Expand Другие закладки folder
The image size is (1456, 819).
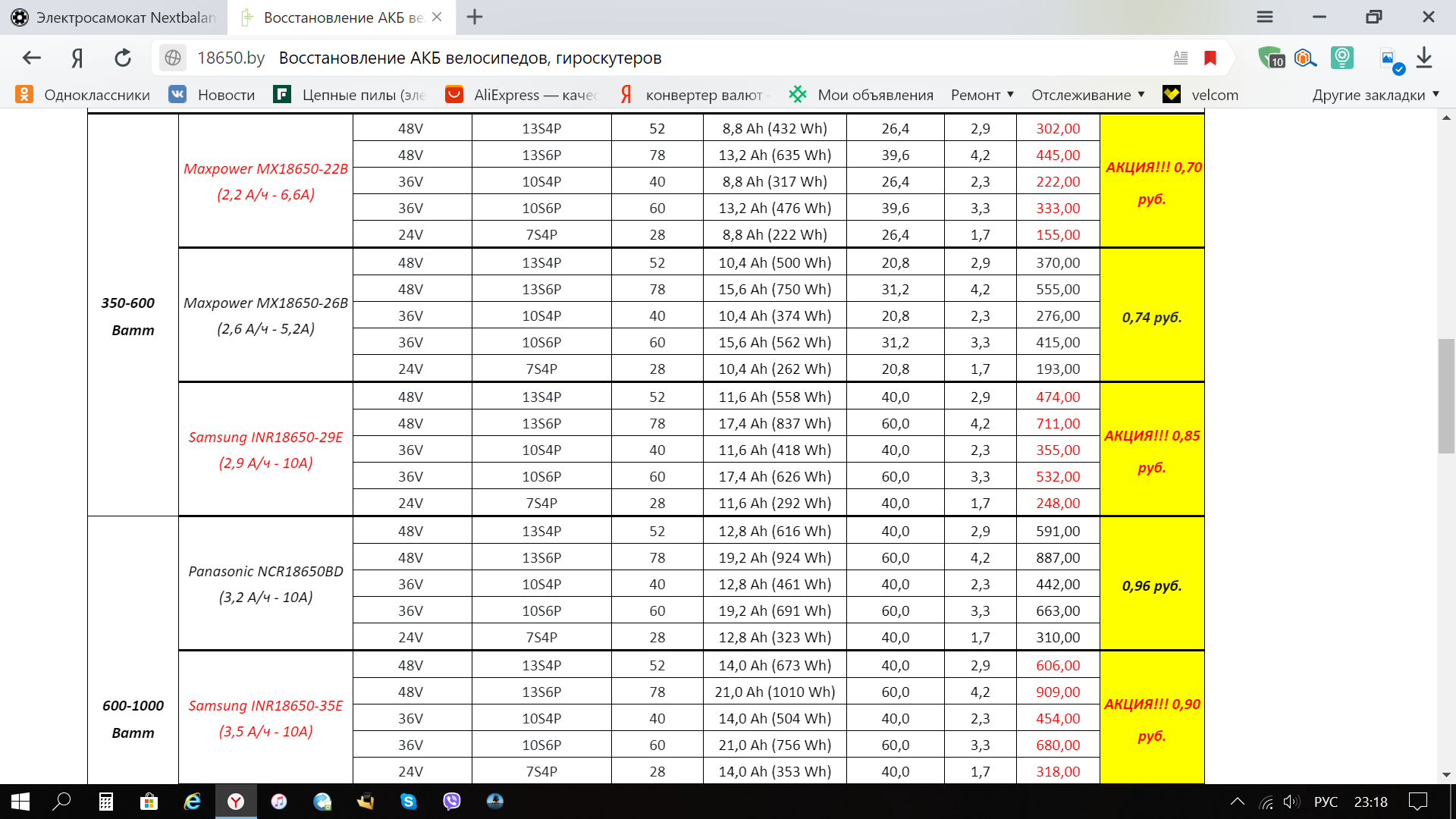(x=1376, y=95)
